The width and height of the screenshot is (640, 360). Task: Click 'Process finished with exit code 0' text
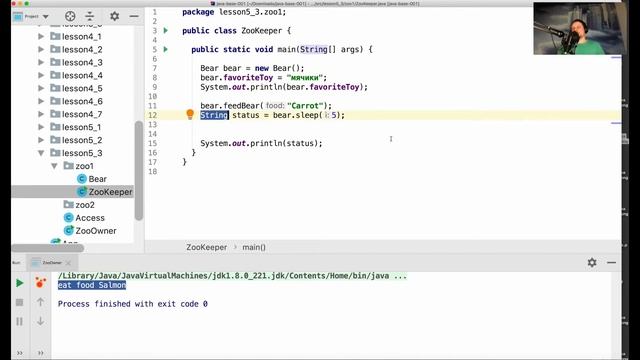click(x=133, y=304)
